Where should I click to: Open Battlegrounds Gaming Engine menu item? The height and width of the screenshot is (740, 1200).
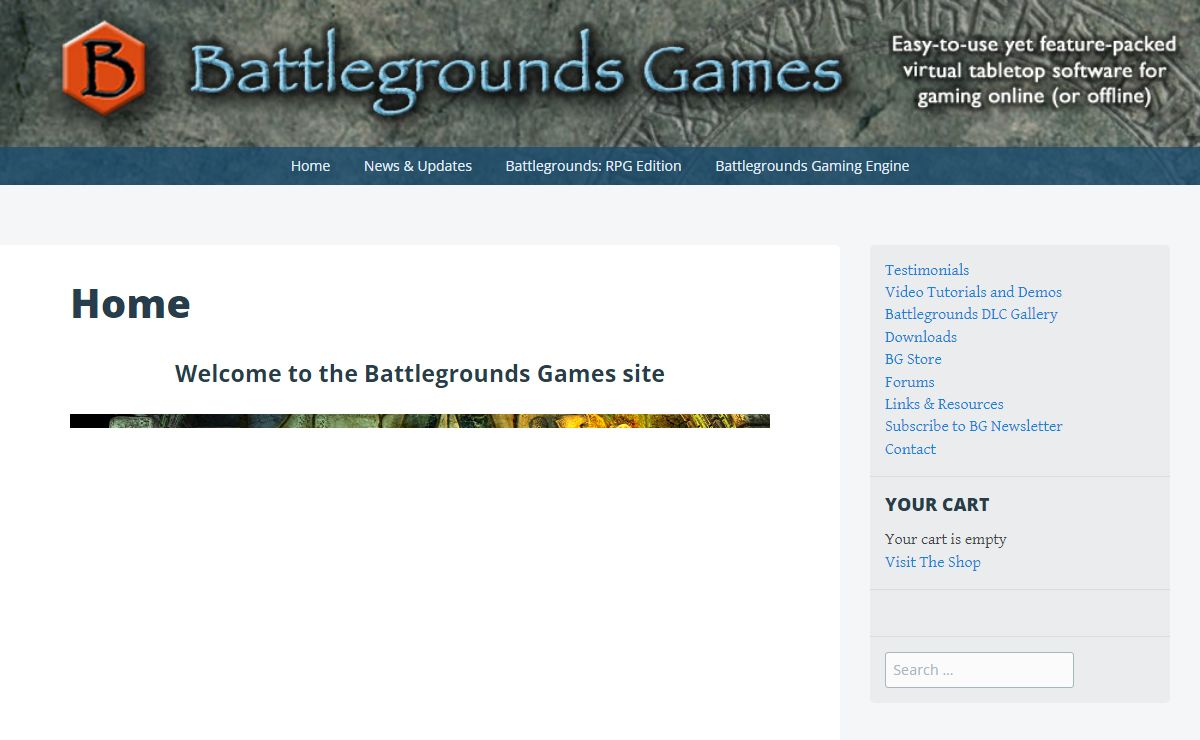812,166
